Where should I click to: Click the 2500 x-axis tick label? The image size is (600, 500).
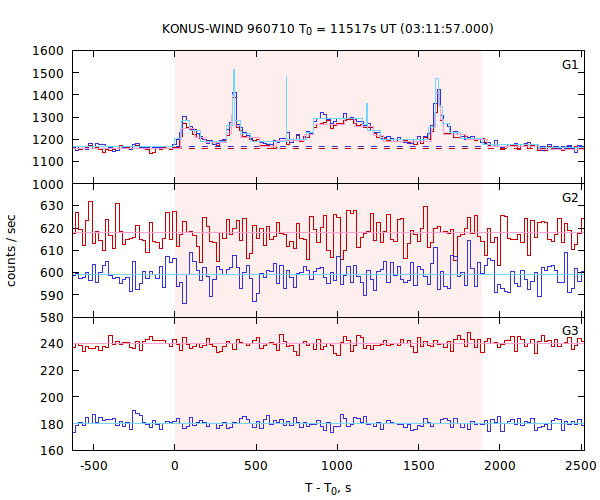coord(581,466)
